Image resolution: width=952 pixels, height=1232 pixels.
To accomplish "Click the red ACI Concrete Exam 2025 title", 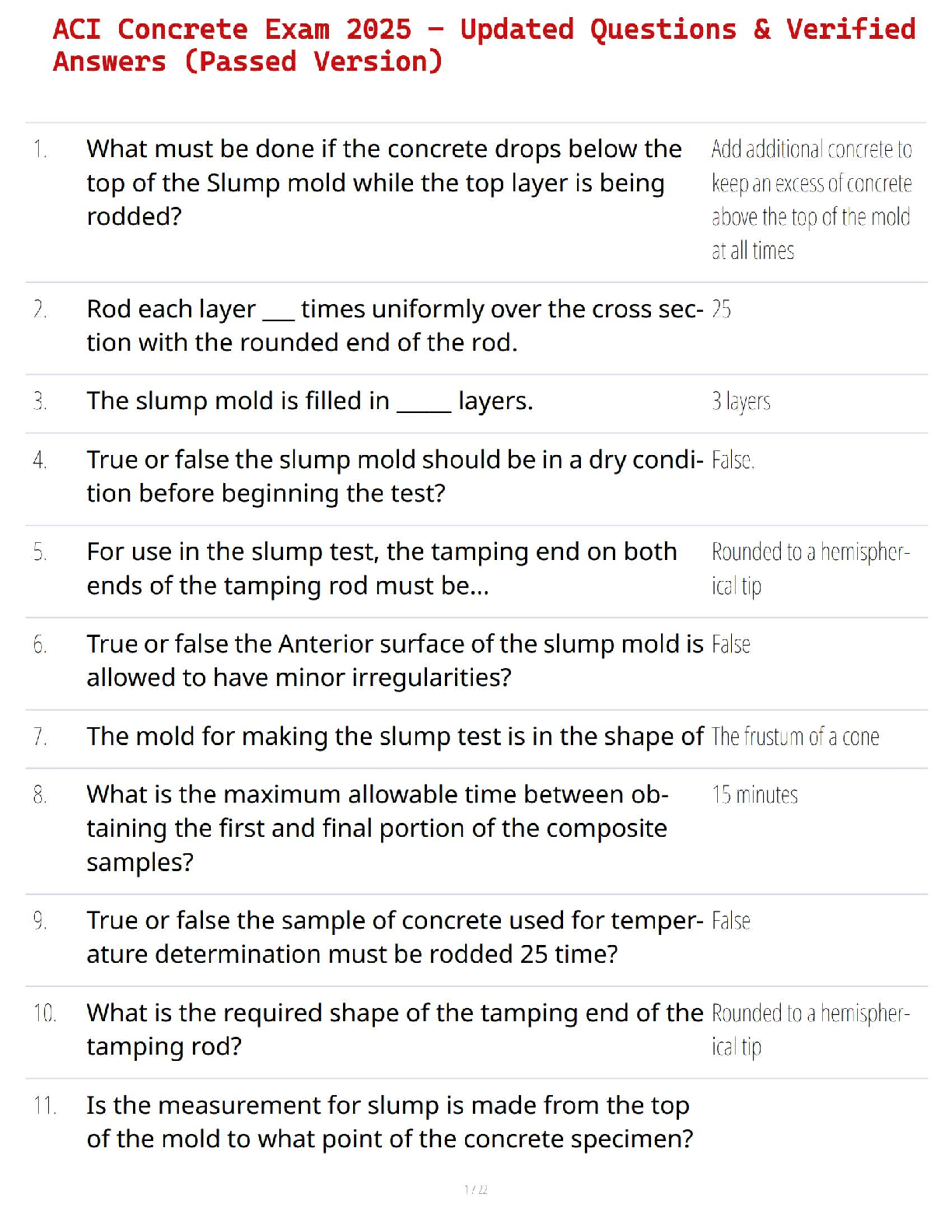I will pos(484,45).
